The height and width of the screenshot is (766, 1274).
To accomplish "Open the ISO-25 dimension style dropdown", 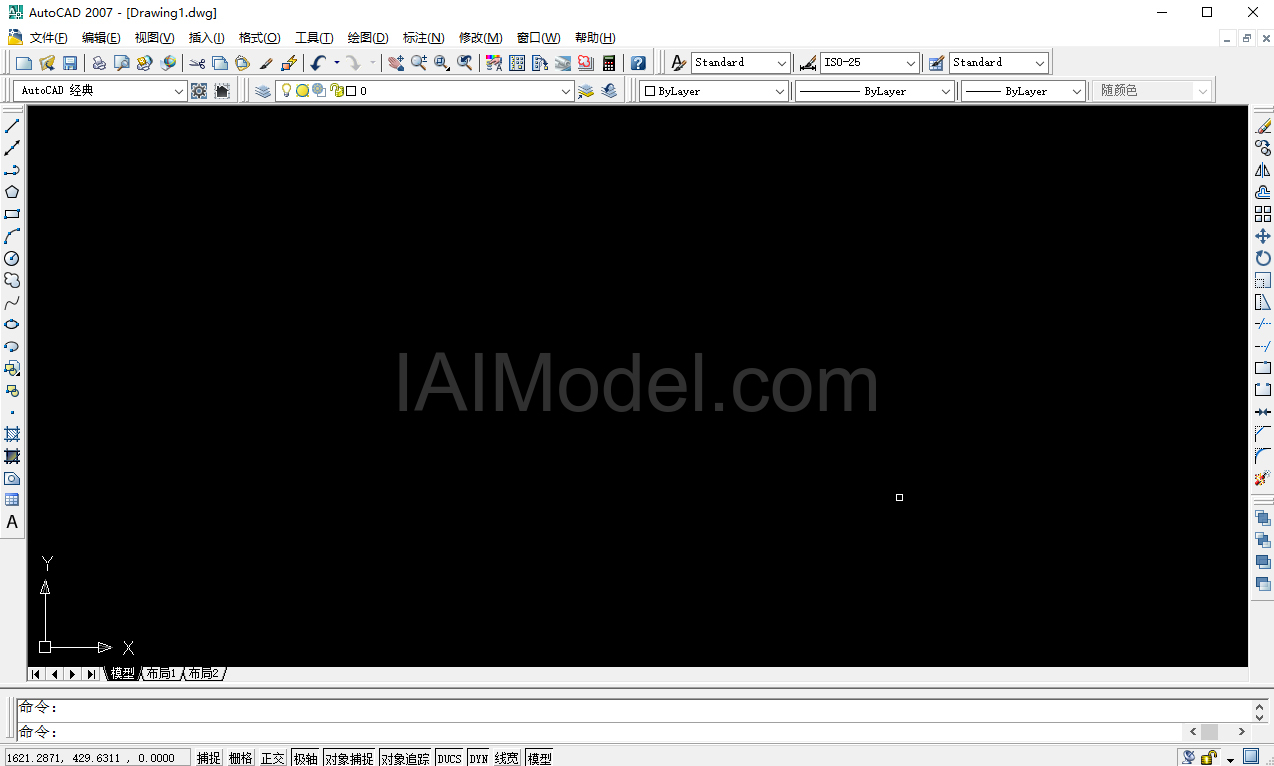I will 911,63.
